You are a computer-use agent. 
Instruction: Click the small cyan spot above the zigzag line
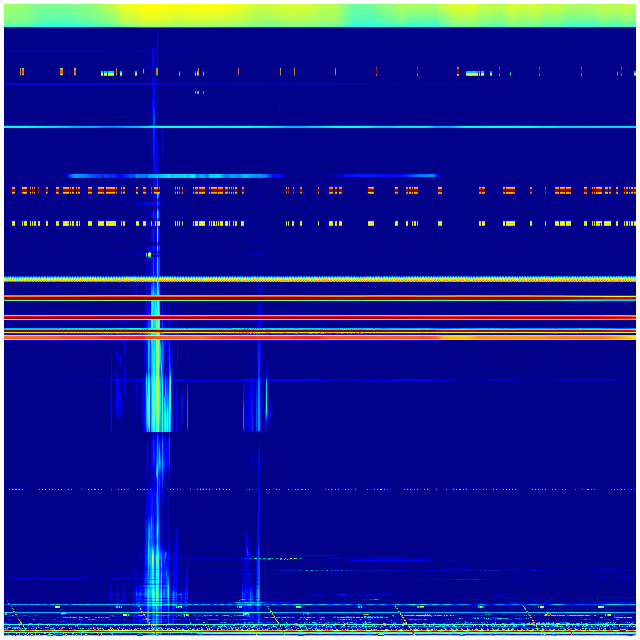pyautogui.click(x=149, y=255)
